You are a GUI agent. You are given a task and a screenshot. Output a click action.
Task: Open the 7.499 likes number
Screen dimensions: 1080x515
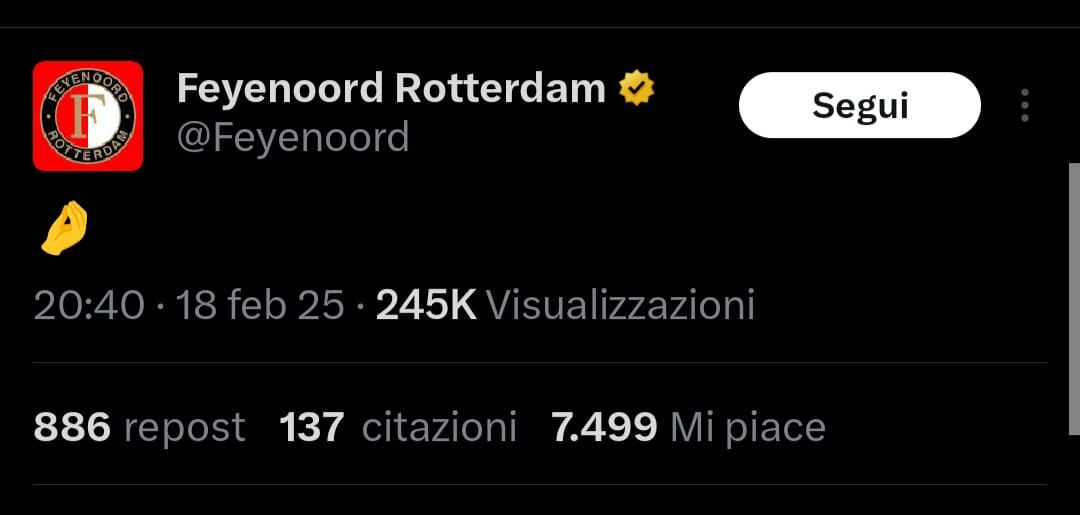tap(605, 427)
